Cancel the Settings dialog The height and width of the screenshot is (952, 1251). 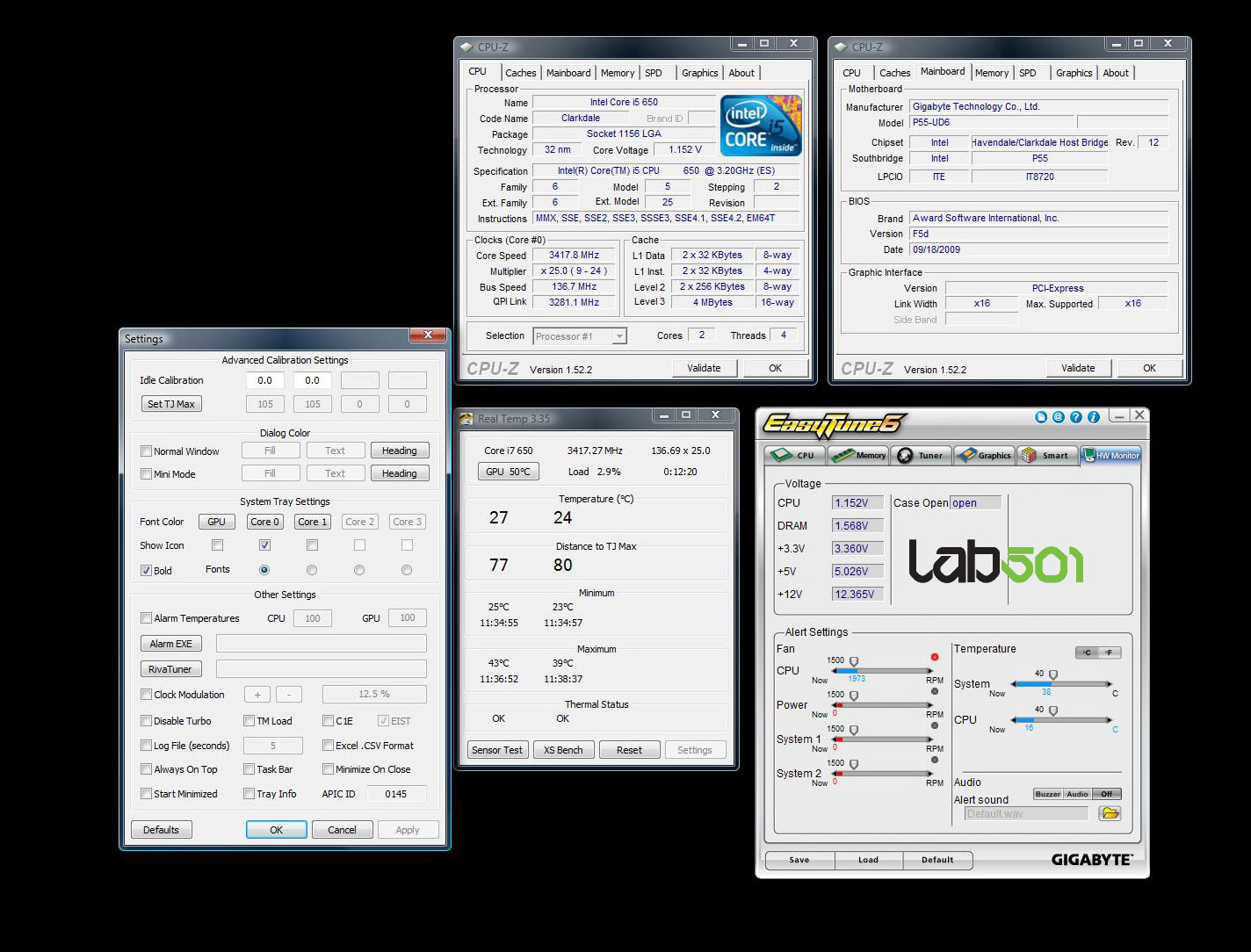[x=342, y=830]
